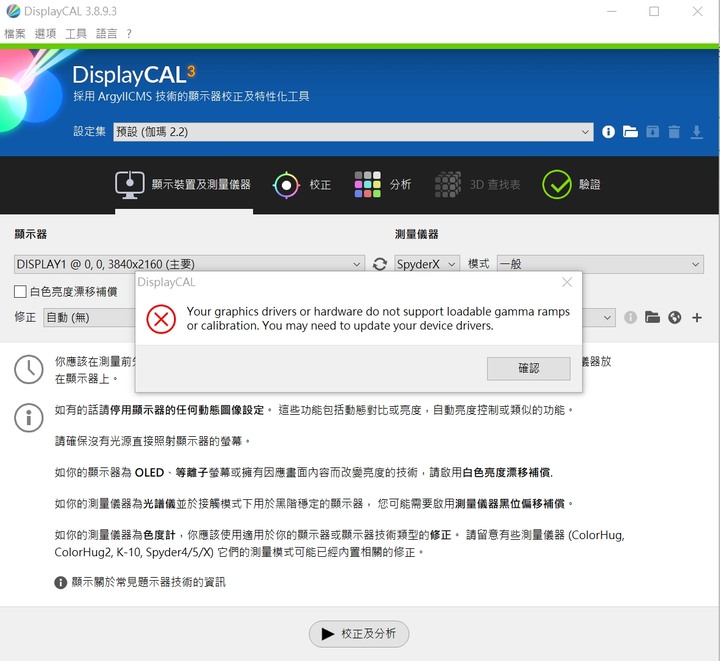Switch to the 校正 tab
Image resolution: width=720 pixels, height=661 pixels.
pyautogui.click(x=302, y=185)
